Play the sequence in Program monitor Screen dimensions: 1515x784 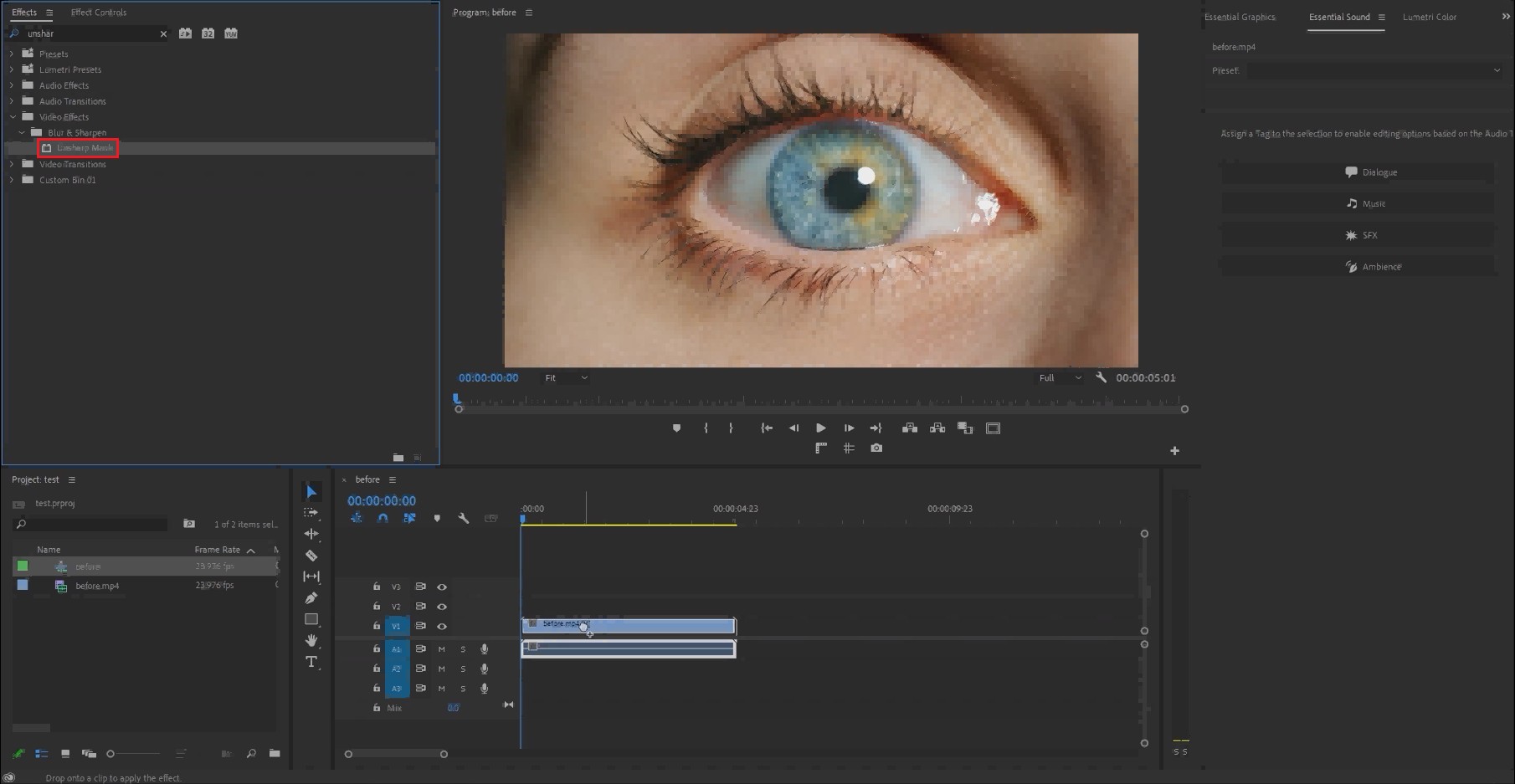(x=821, y=428)
